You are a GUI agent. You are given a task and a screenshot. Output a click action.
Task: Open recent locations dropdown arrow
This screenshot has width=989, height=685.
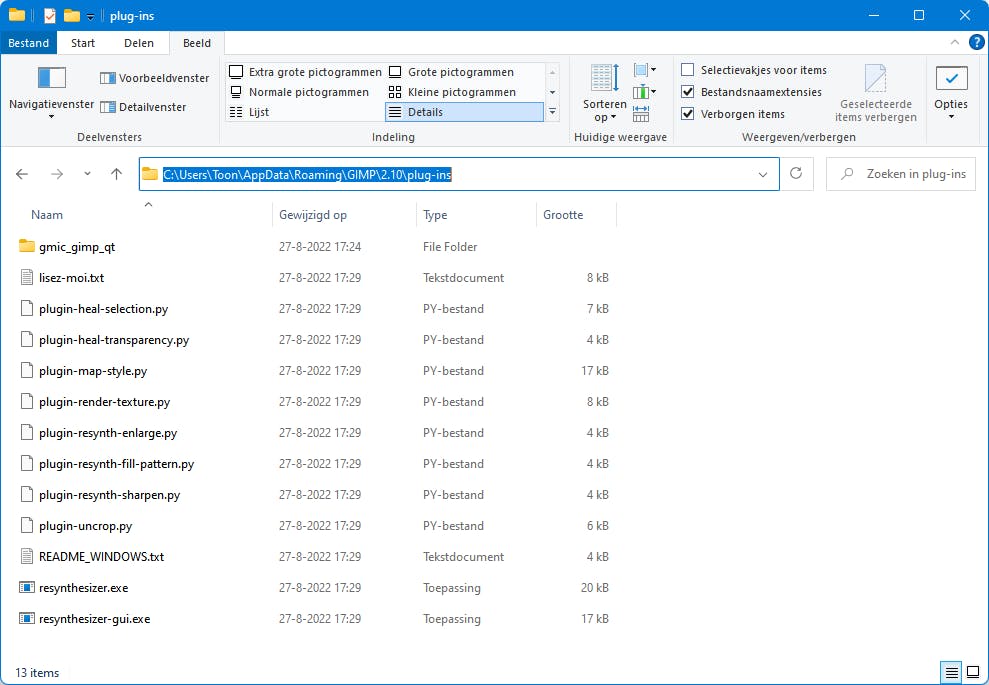87,174
